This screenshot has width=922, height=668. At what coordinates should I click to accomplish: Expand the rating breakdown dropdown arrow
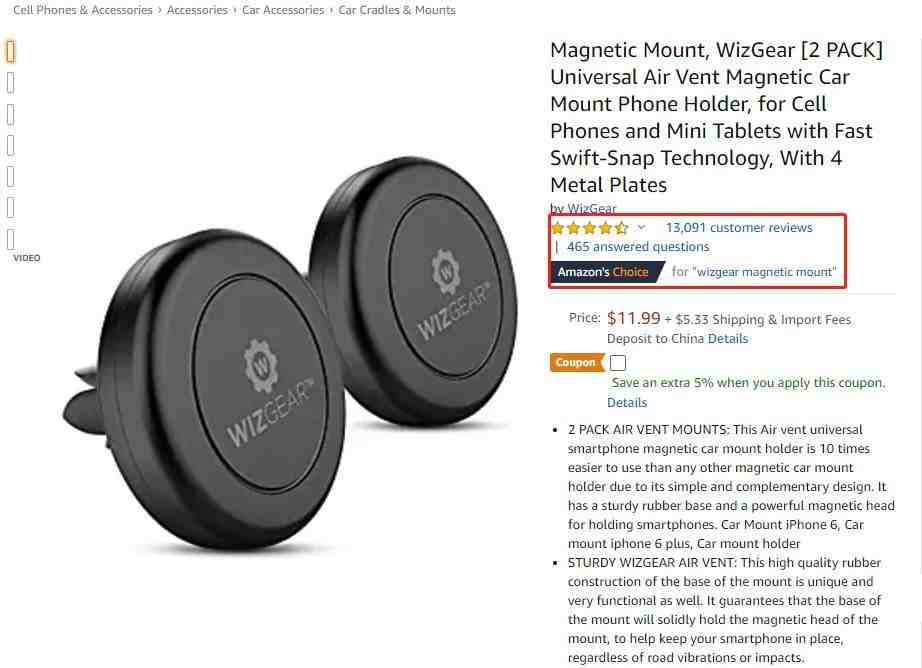[x=642, y=228]
